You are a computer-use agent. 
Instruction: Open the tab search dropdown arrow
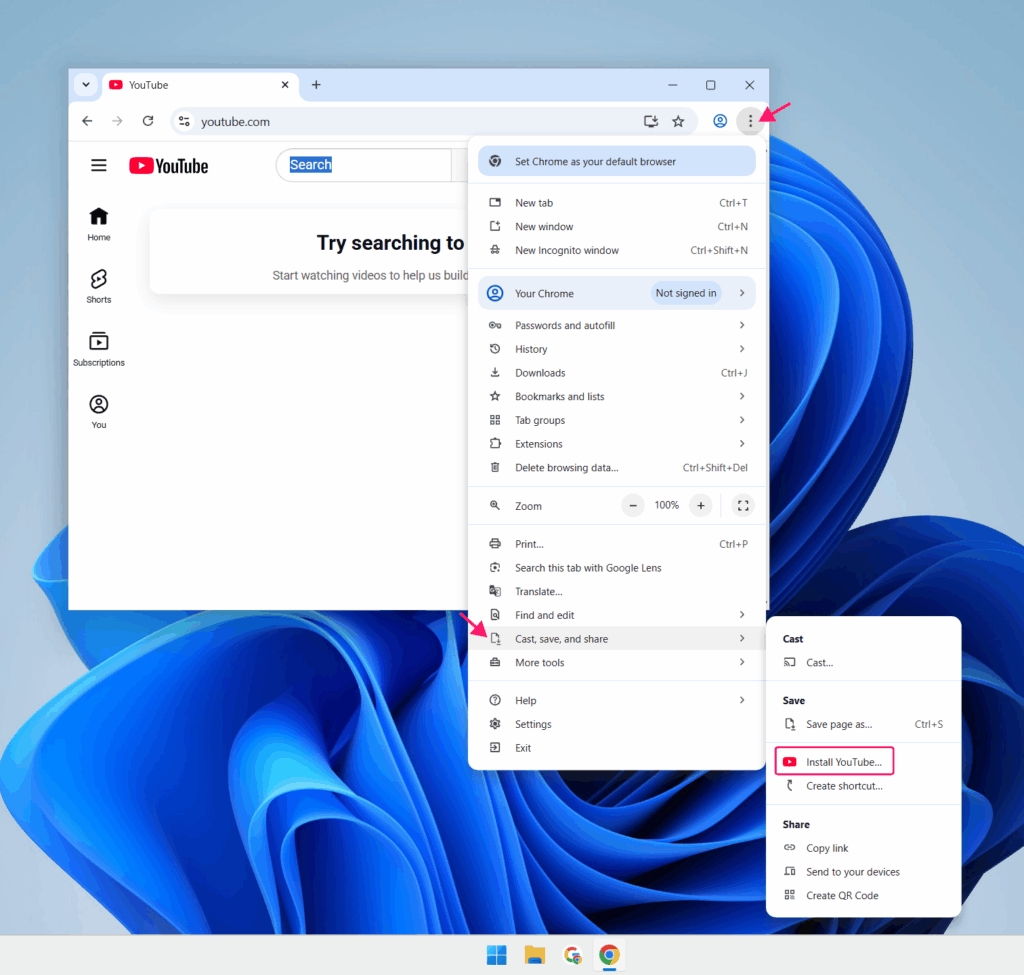86,85
